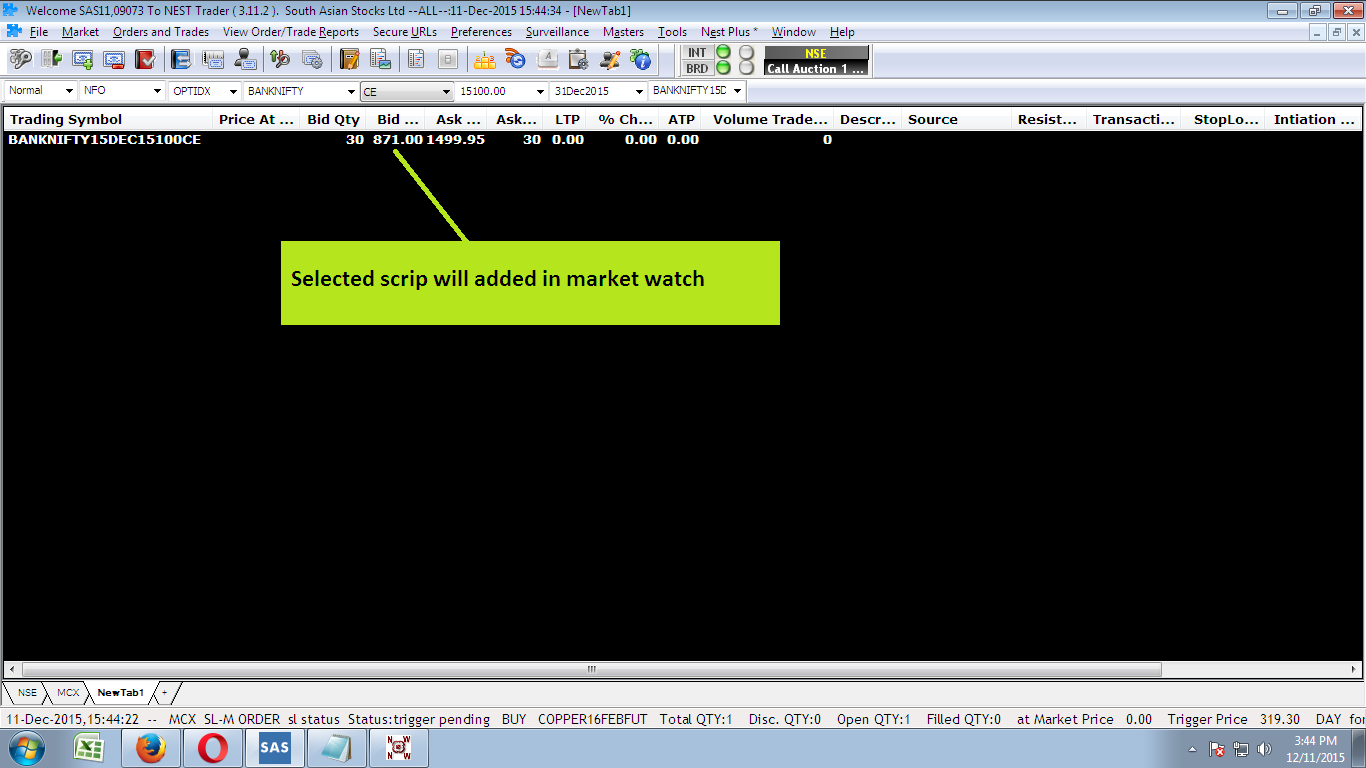Open the 31Dec2015 expiry date dropdown
This screenshot has height=768, width=1366.
[638, 91]
